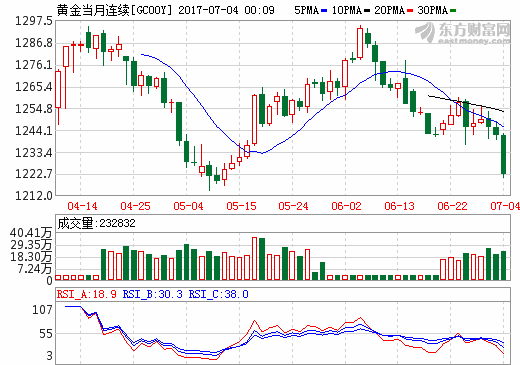Select the 30PMA legend label
The width and height of the screenshot is (520, 365).
pyautogui.click(x=433, y=10)
